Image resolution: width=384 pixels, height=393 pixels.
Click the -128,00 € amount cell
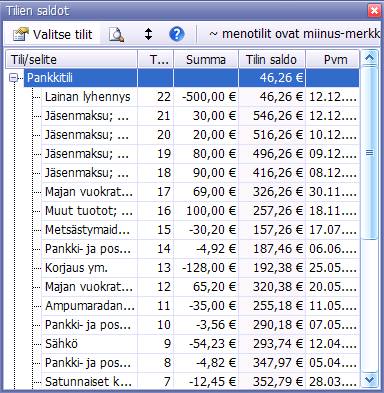pyautogui.click(x=206, y=268)
